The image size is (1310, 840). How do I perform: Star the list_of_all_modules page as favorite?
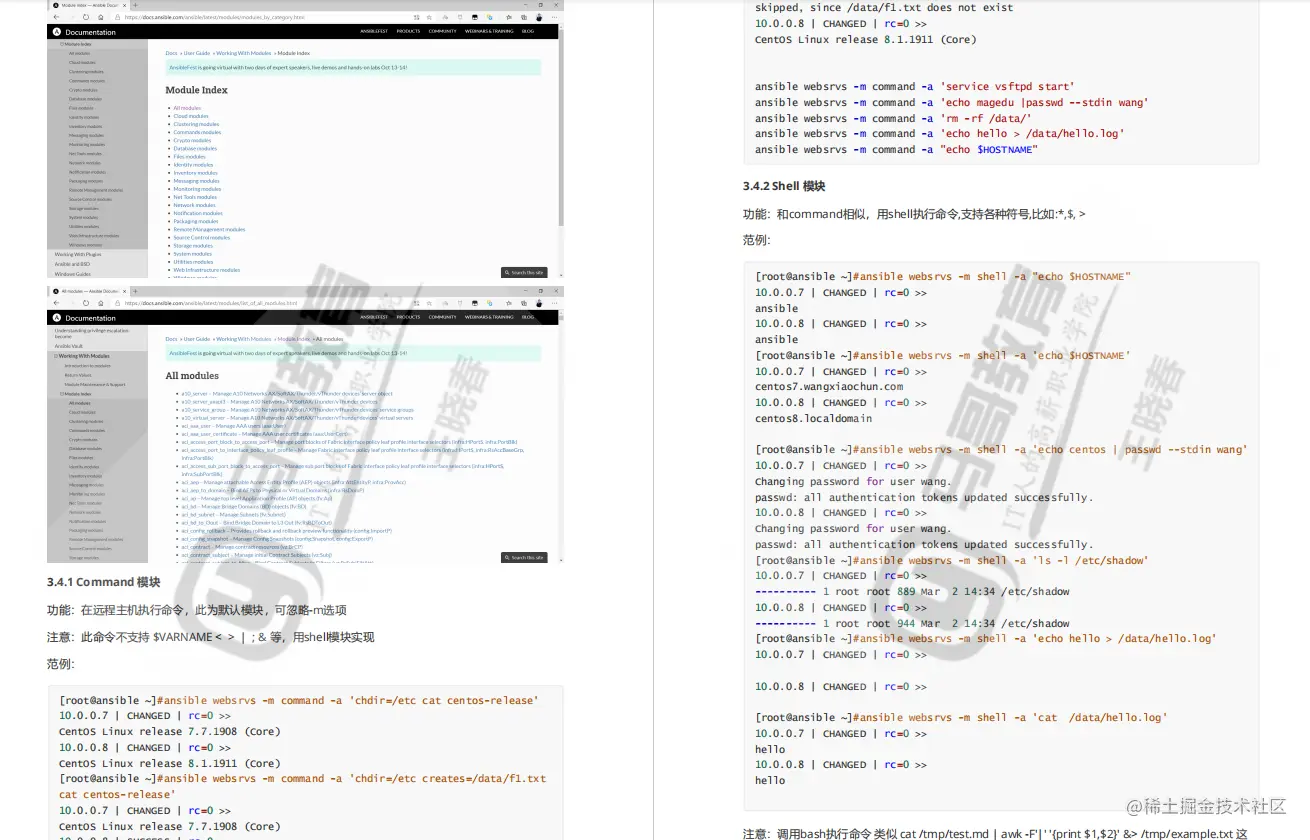click(429, 303)
